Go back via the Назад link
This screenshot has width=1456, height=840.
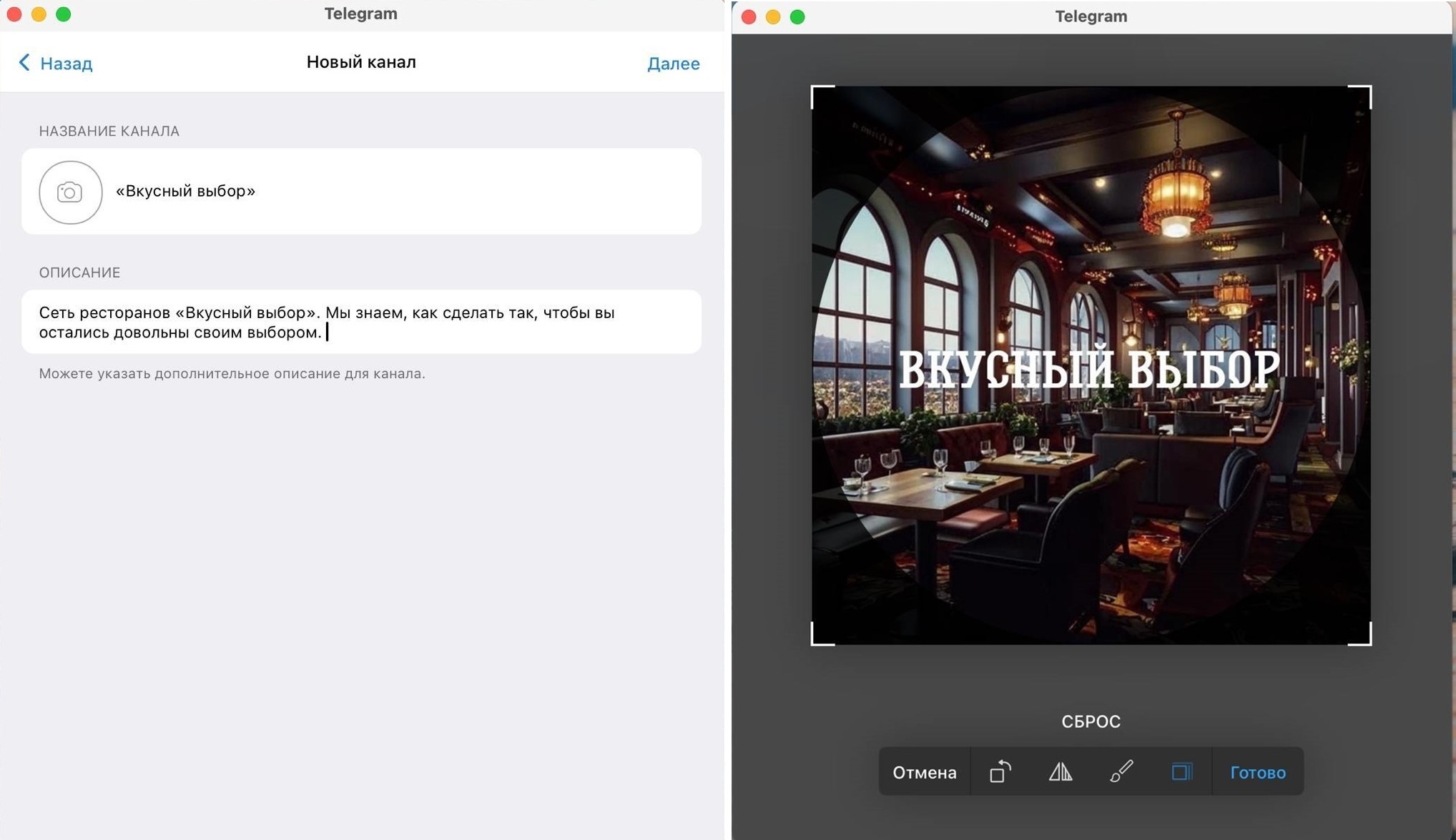(x=66, y=64)
